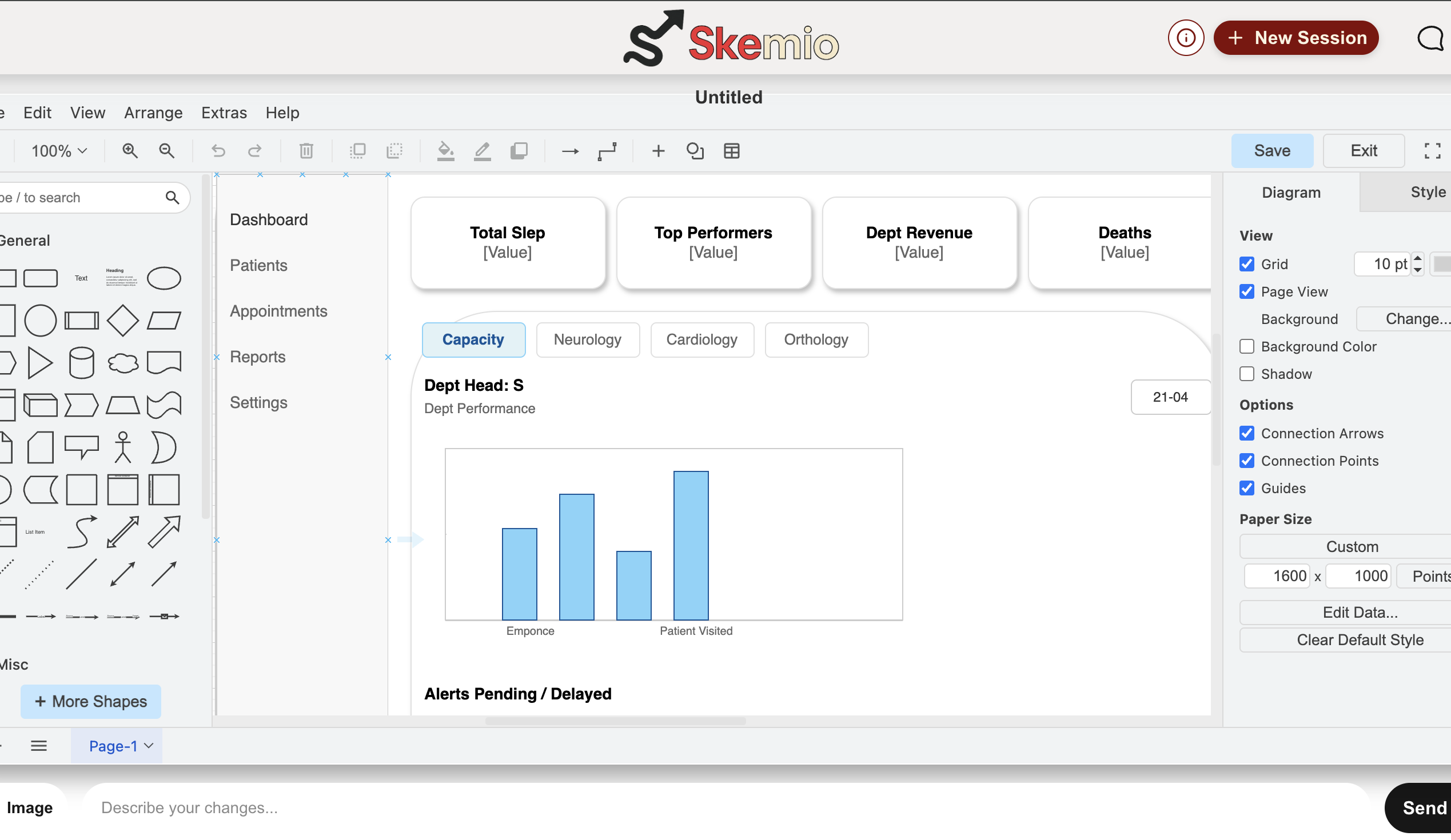This screenshot has width=1451, height=840.
Task: Increase Grid size with the stepper arrow
Action: pyautogui.click(x=1418, y=259)
